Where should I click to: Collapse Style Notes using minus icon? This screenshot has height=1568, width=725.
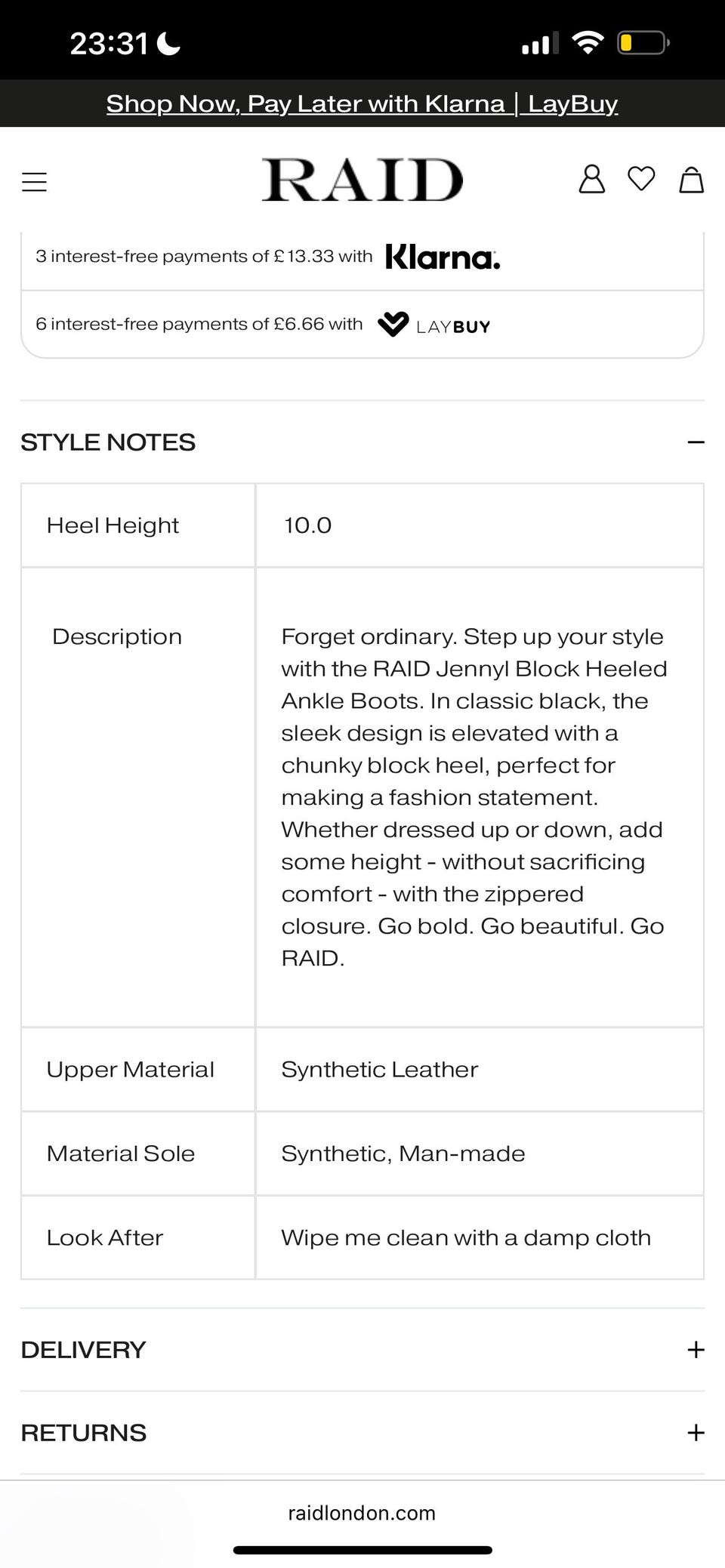coord(696,442)
